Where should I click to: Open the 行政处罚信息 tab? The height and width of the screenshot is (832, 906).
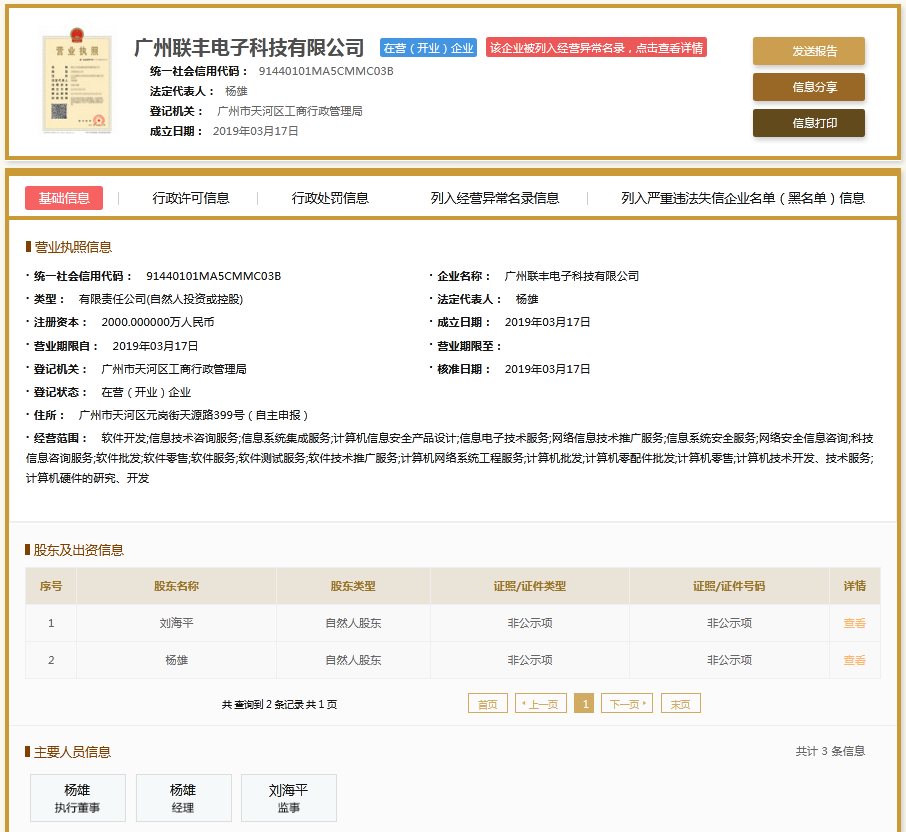(x=330, y=198)
